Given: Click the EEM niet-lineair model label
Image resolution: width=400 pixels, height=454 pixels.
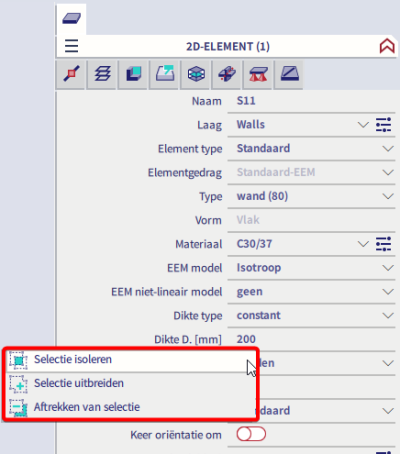Looking at the screenshot, I should [x=167, y=292].
